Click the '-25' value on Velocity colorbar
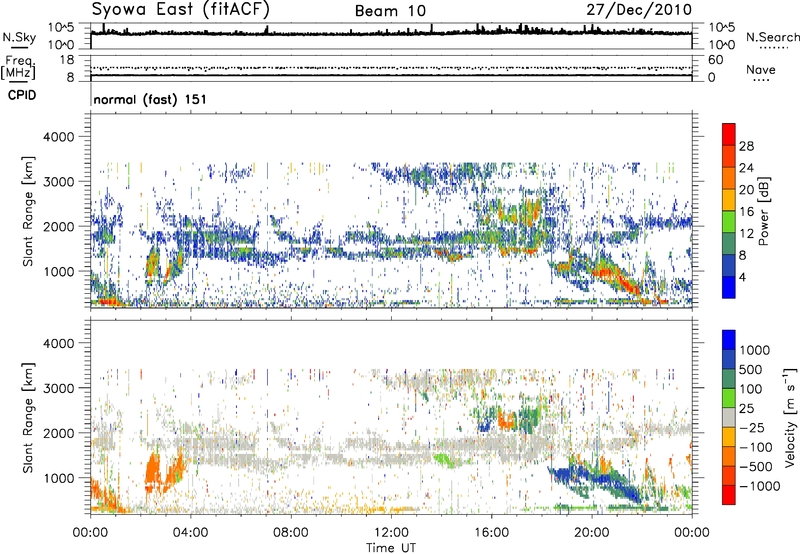Screen dimensions: 800x554 point(751,427)
